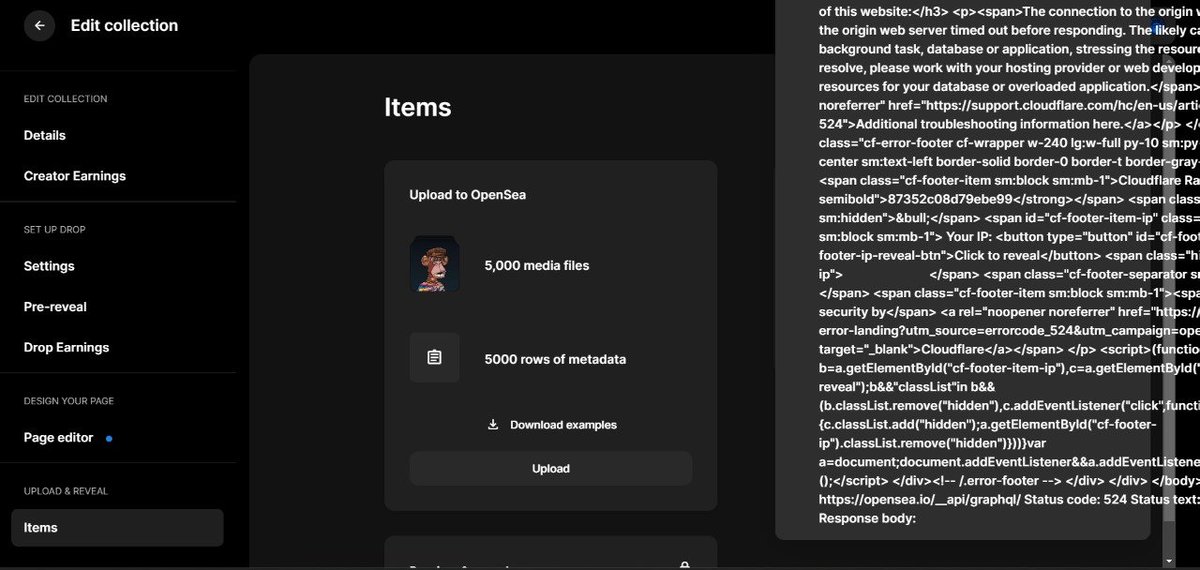Screen dimensions: 1200x570
Task: Click the back arrow beside Edit collection
Action: pos(39,26)
